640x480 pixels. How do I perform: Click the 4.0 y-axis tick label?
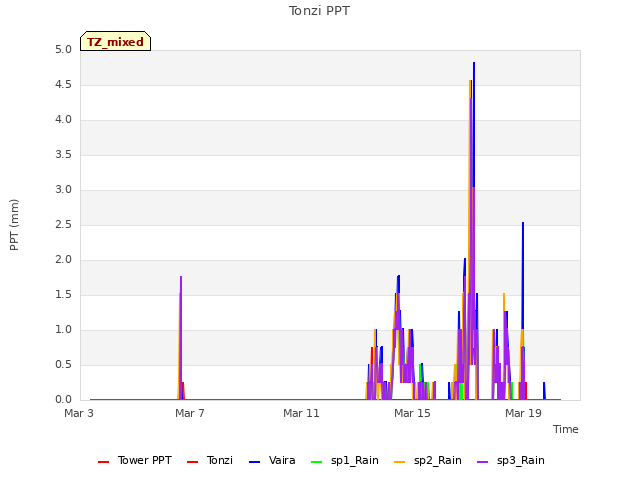[63, 120]
